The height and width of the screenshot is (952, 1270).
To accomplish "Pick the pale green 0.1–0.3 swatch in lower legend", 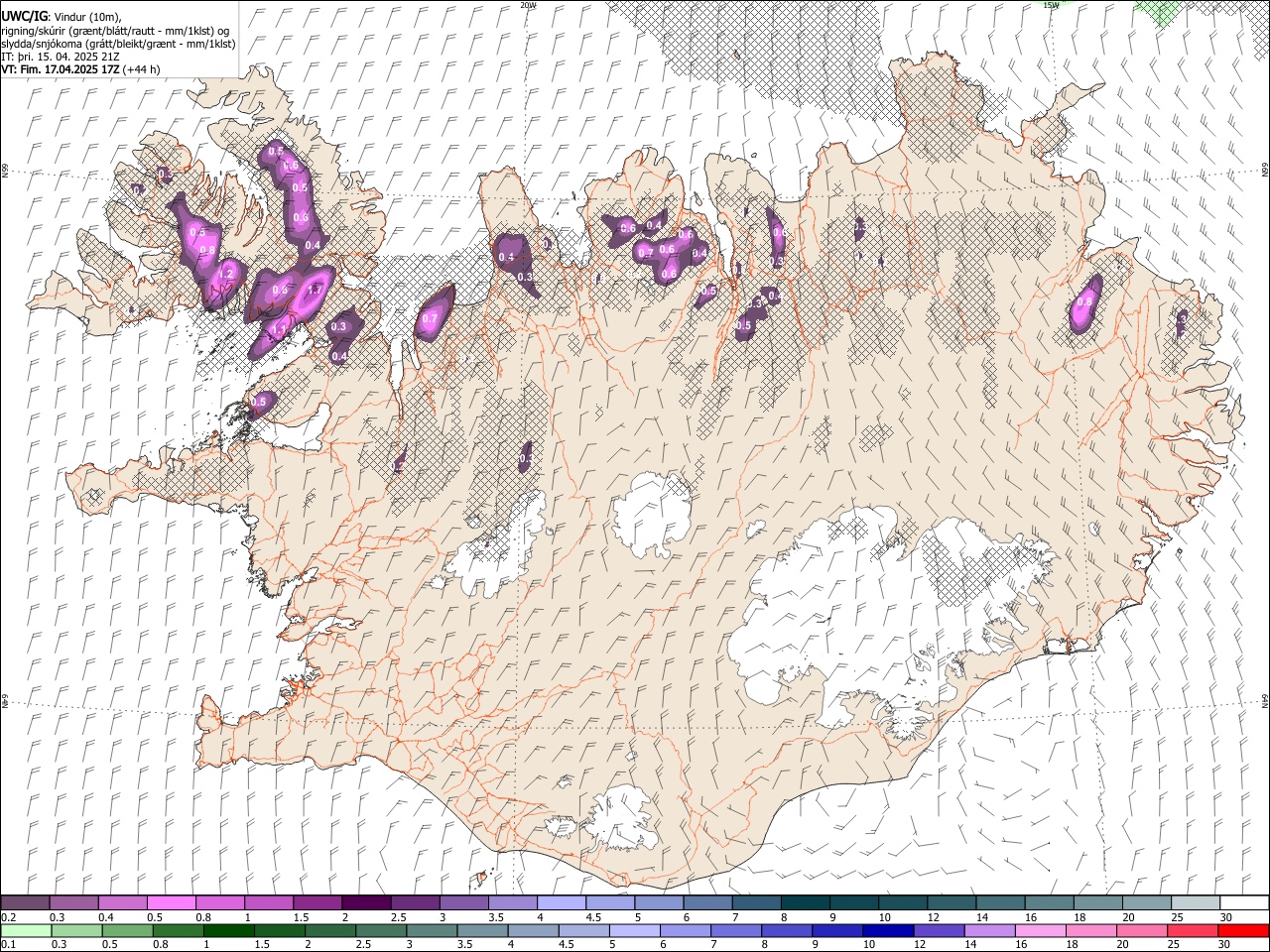I will pyautogui.click(x=26, y=930).
